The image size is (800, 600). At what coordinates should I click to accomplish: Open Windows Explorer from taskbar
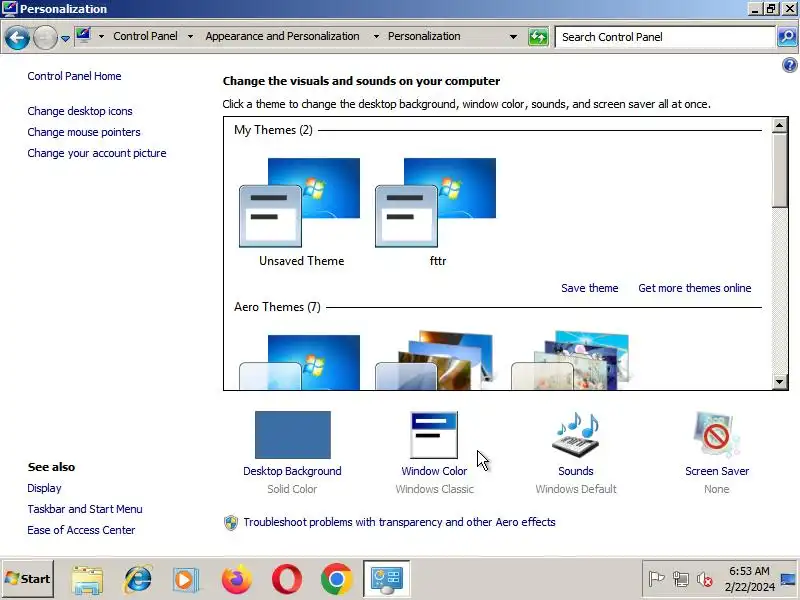click(88, 580)
